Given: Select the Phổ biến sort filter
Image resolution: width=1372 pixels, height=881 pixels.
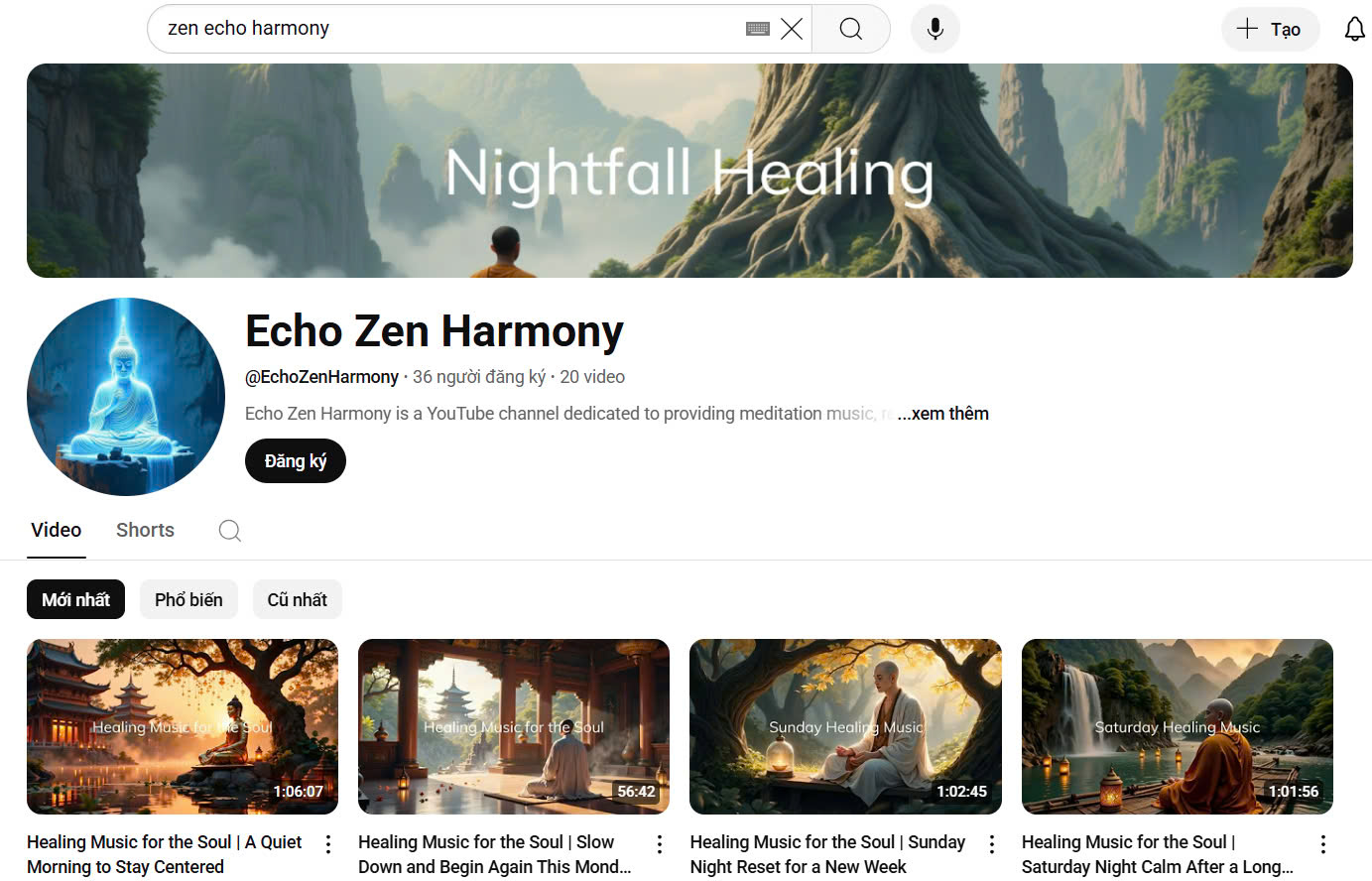Looking at the screenshot, I should (188, 599).
